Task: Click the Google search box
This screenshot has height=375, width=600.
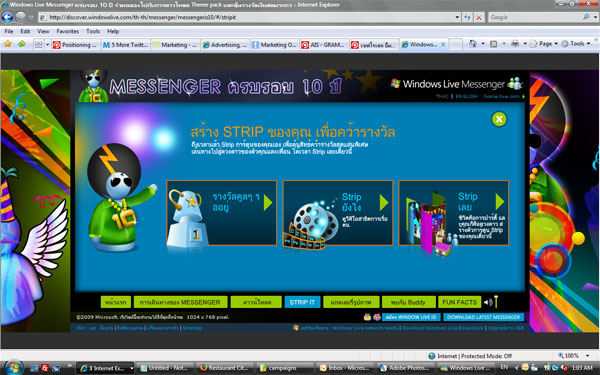Action: point(535,17)
